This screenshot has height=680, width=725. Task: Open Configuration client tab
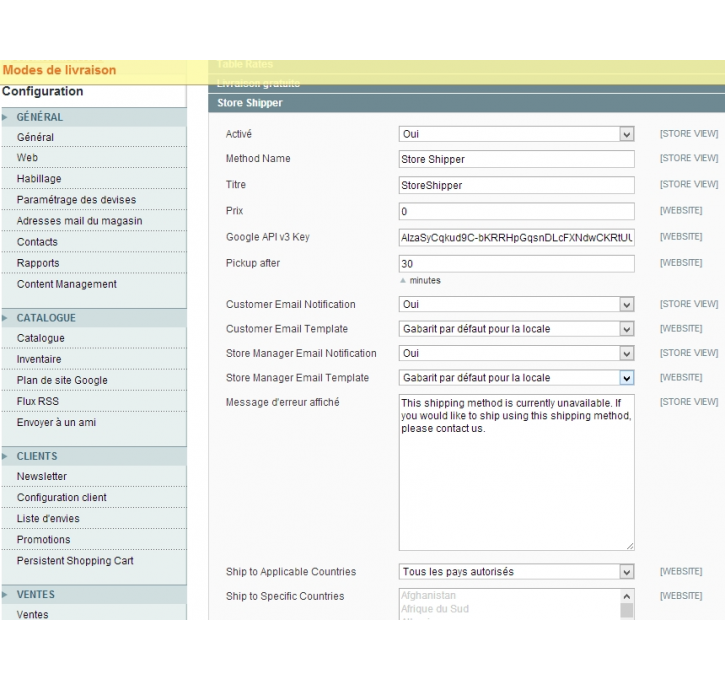pos(94,497)
